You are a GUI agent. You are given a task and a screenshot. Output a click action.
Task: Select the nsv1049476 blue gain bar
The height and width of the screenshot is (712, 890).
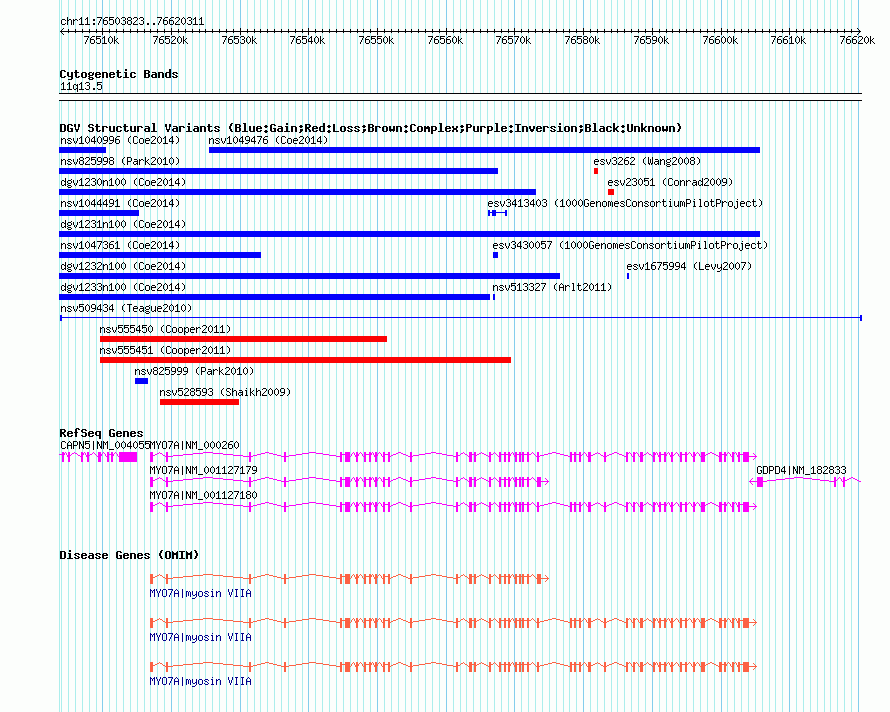[x=484, y=150]
